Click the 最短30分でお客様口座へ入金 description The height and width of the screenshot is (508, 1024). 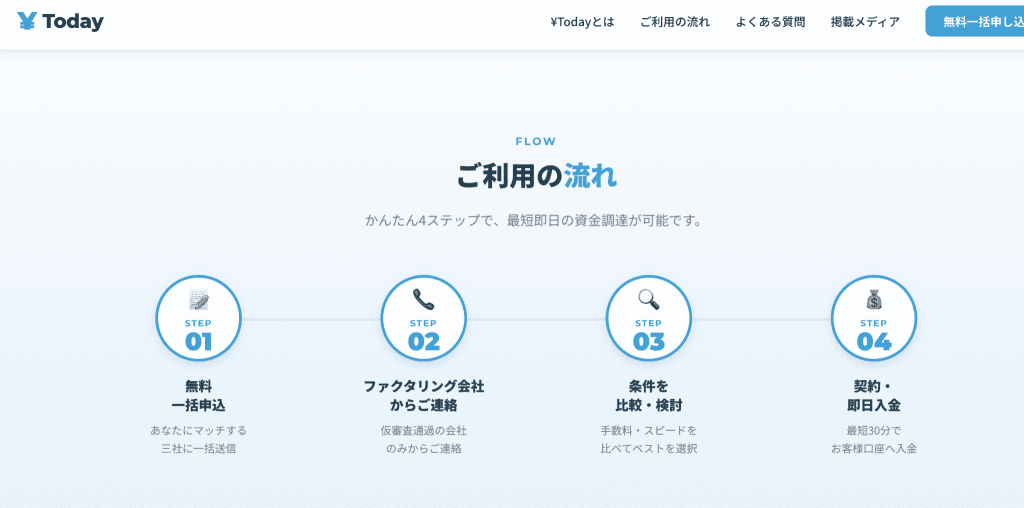coord(874,439)
